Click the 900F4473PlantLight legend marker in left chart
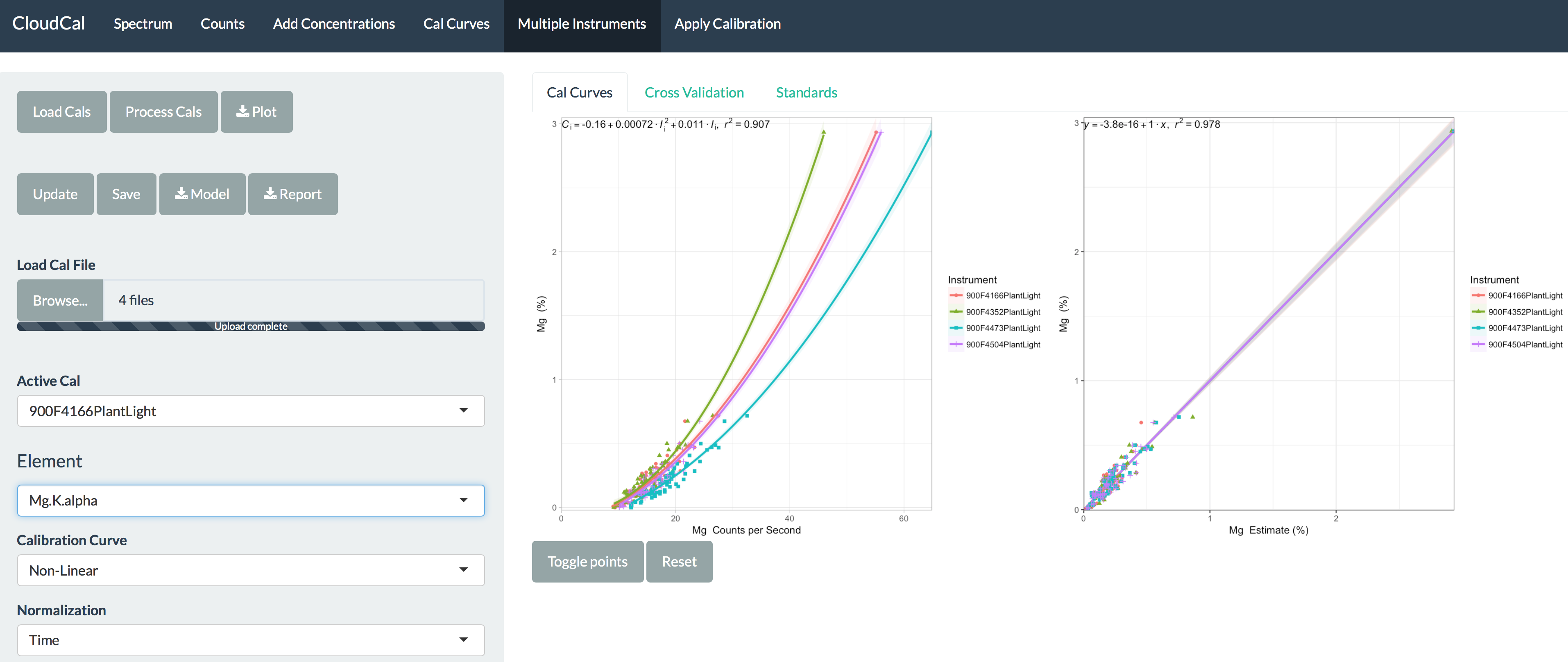 956,328
